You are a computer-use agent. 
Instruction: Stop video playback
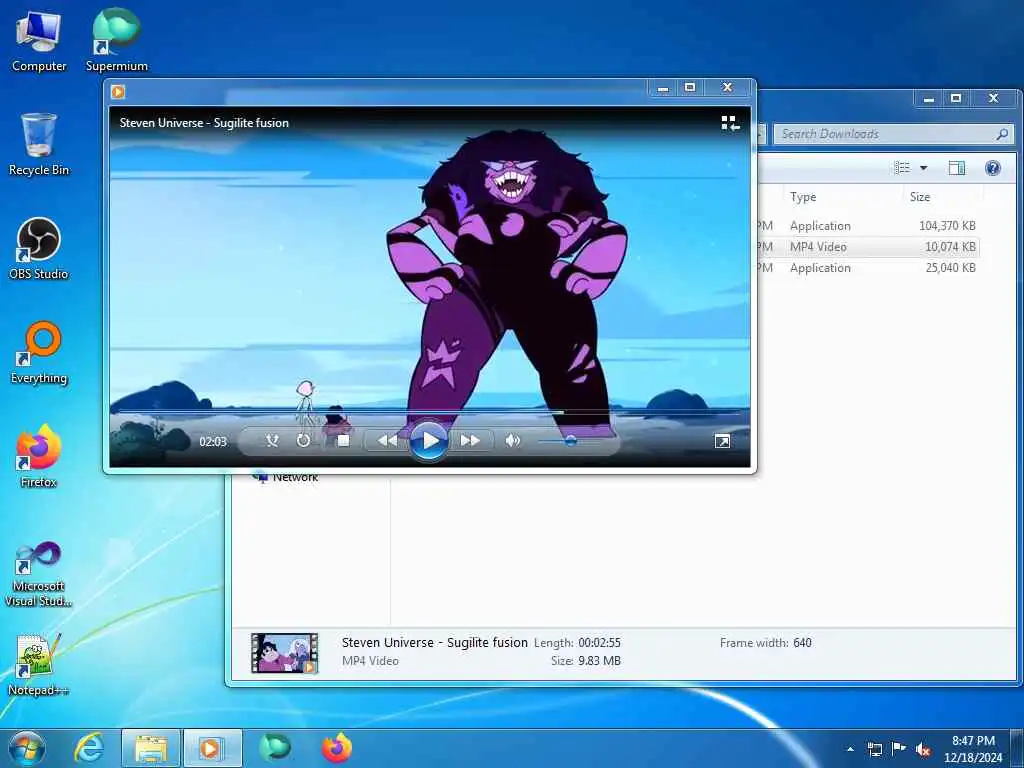343,441
